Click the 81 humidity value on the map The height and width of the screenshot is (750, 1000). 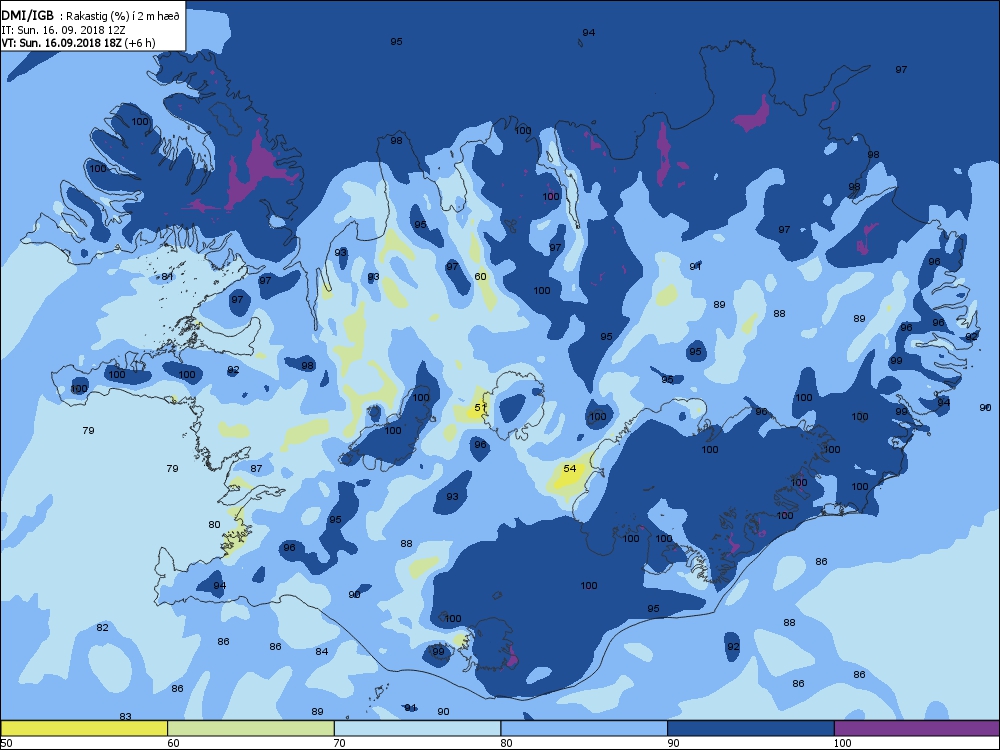click(x=167, y=276)
